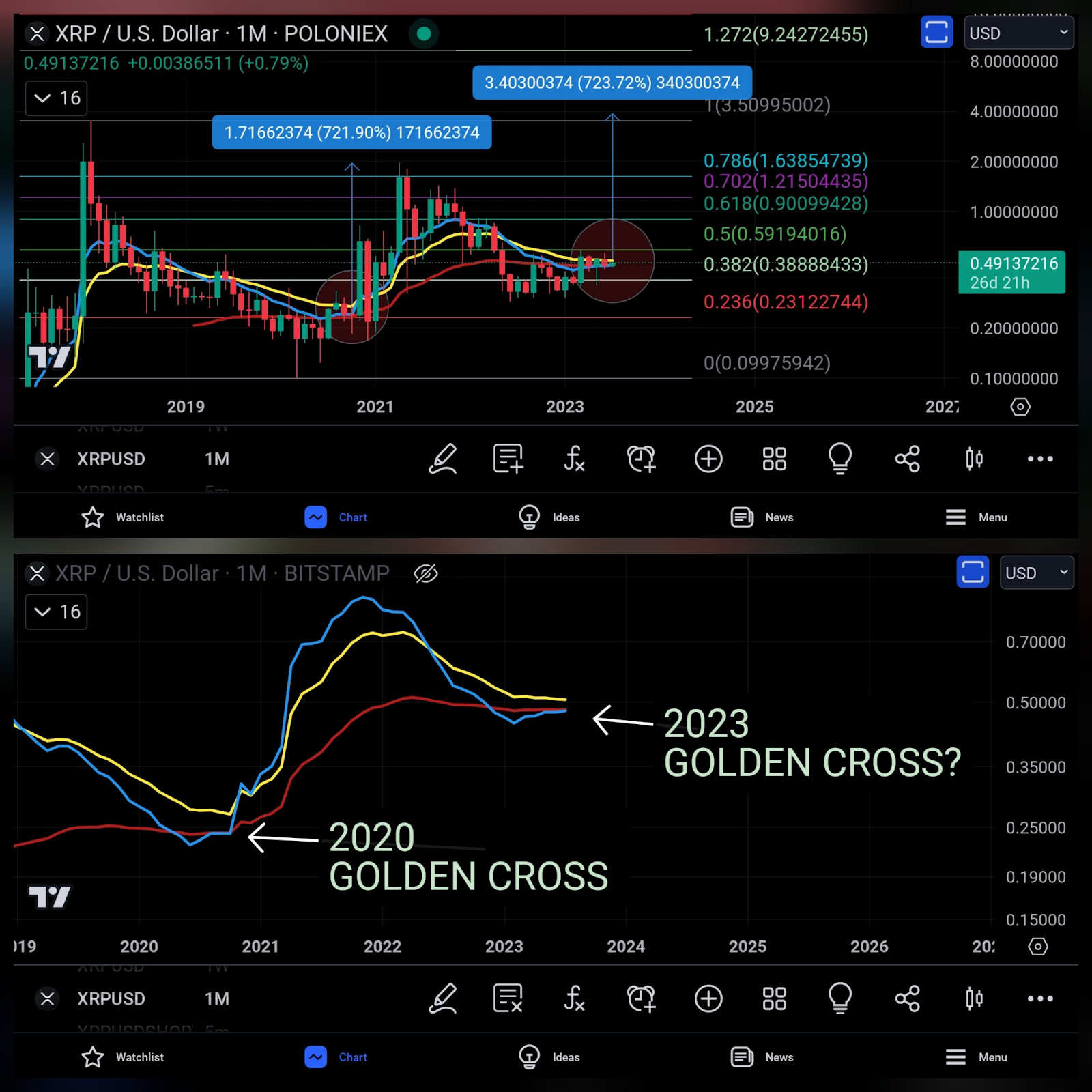Image resolution: width=1092 pixels, height=1092 pixels.
Task: Create a price alert via alarm icon
Action: pos(640,459)
